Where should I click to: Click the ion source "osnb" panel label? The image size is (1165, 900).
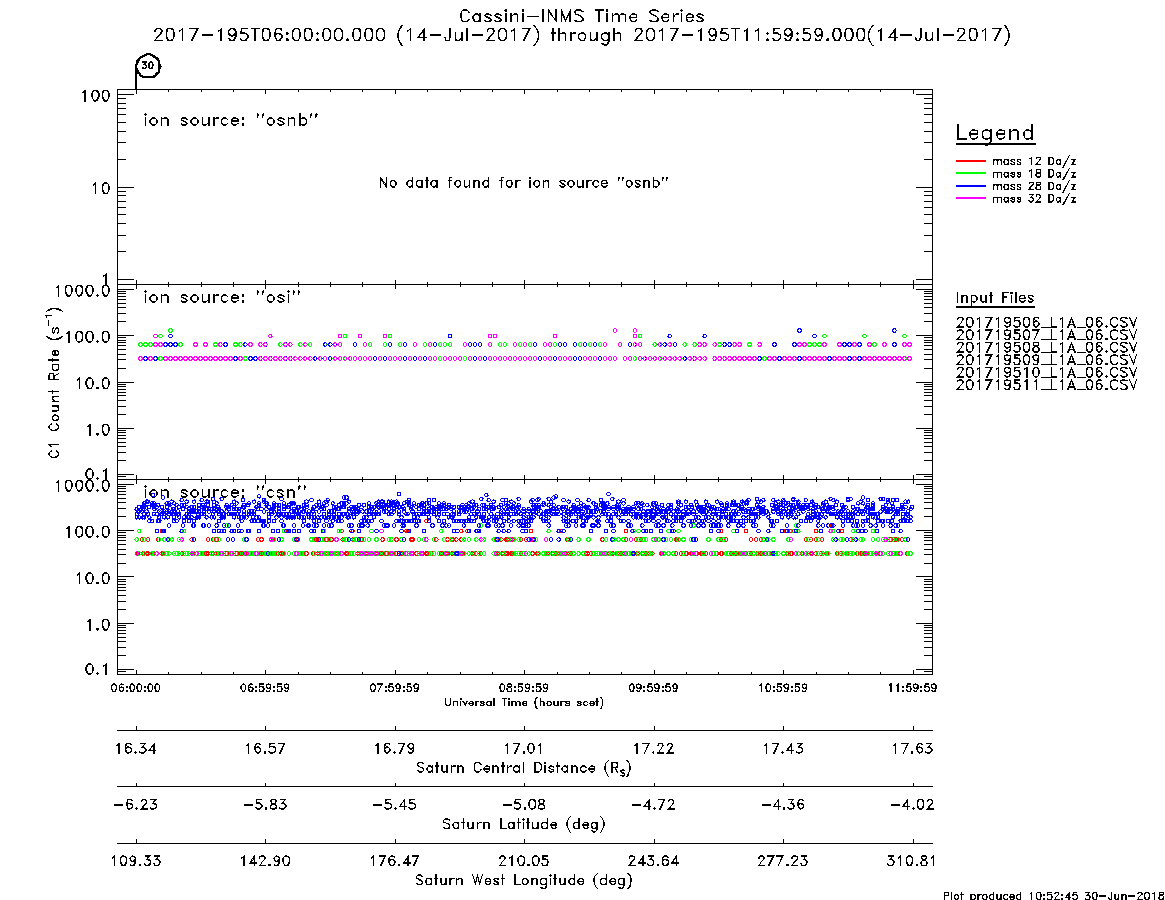point(231,120)
